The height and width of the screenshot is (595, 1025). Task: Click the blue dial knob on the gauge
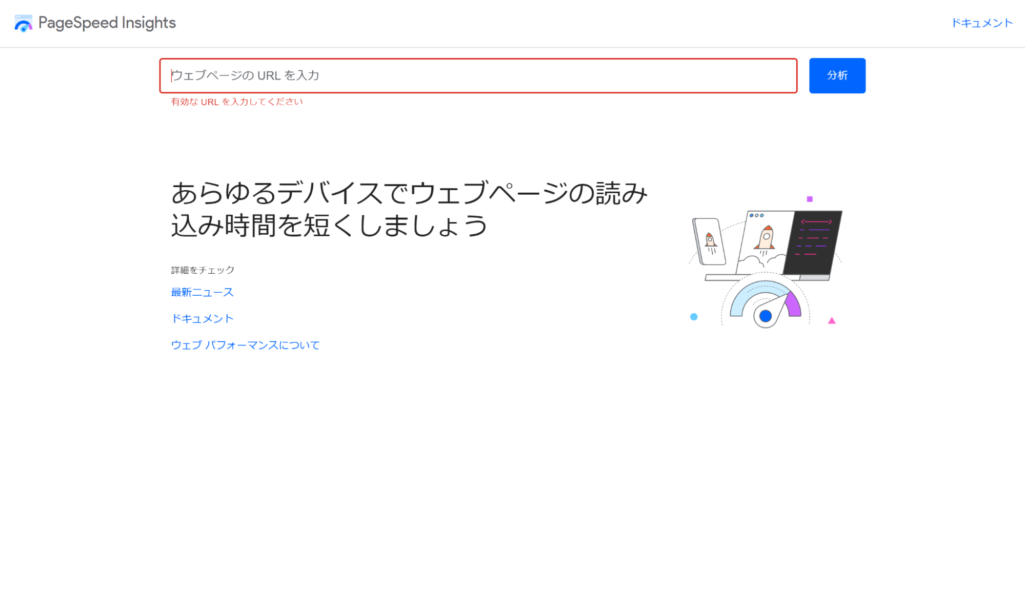[x=765, y=316]
